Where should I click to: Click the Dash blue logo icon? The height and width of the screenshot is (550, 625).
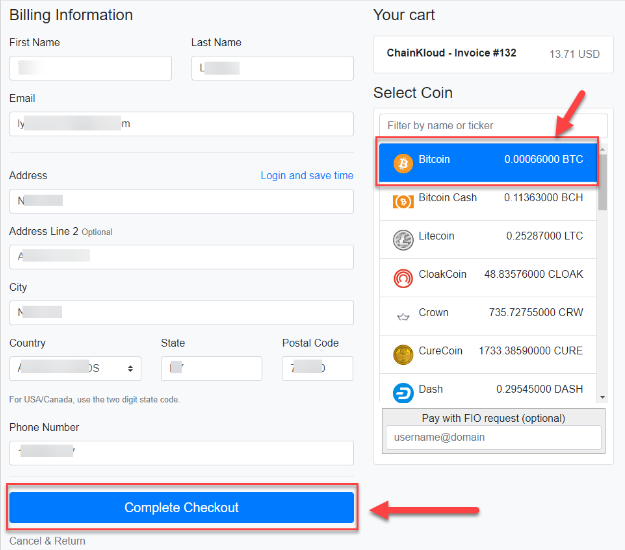pyautogui.click(x=403, y=393)
